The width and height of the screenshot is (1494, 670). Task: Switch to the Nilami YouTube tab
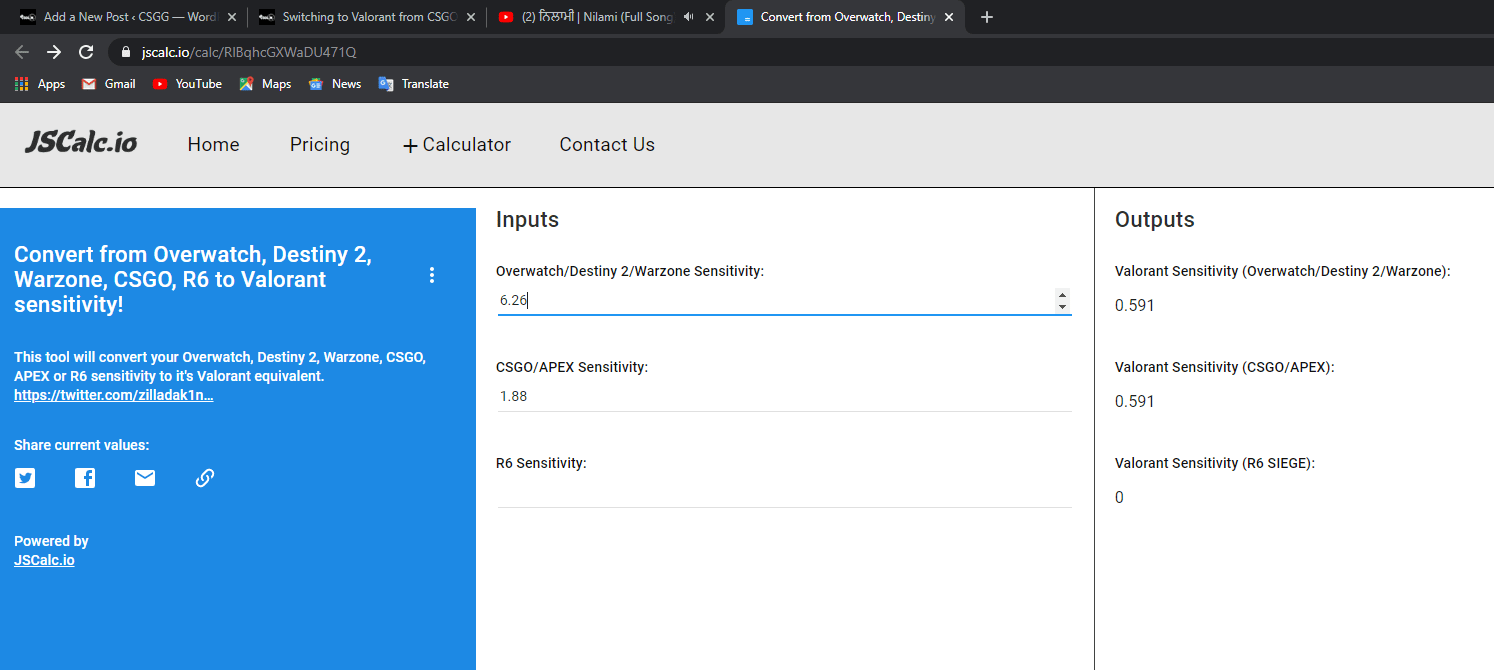[x=605, y=17]
